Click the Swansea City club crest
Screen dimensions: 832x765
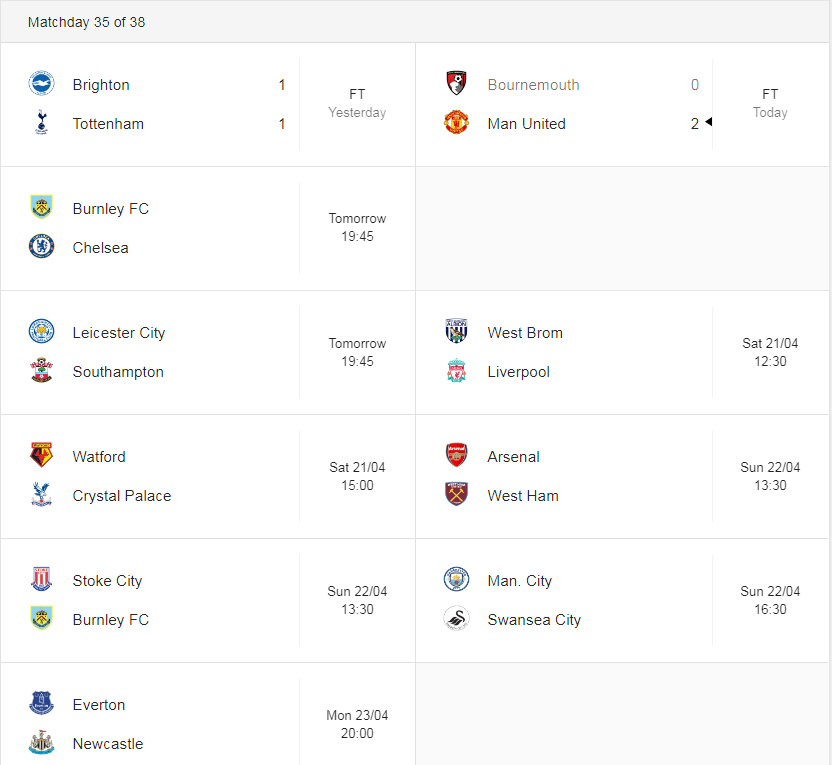456,619
